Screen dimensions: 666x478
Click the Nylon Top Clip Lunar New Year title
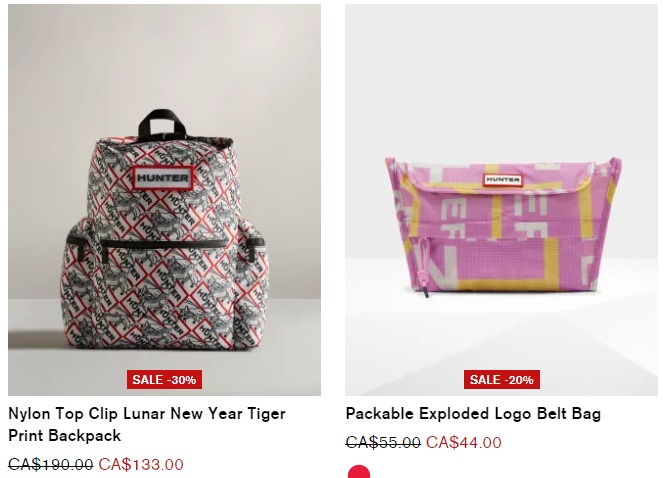(147, 413)
